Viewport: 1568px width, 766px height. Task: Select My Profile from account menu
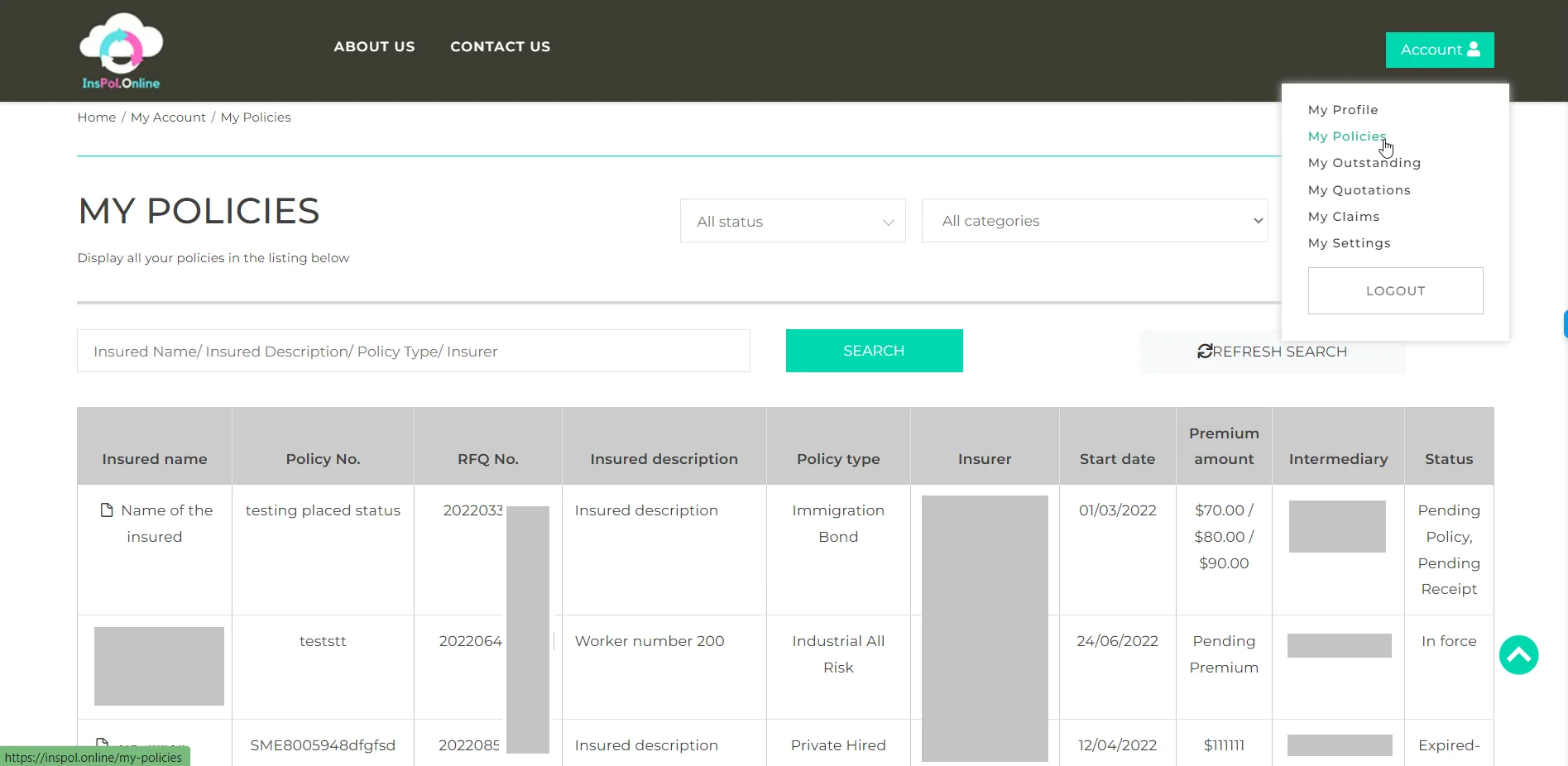1343,110
